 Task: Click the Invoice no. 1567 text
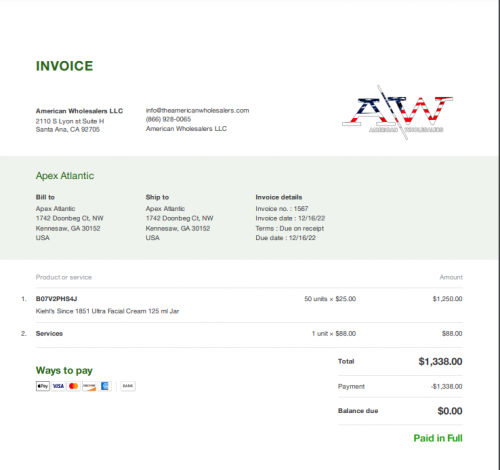pos(282,209)
